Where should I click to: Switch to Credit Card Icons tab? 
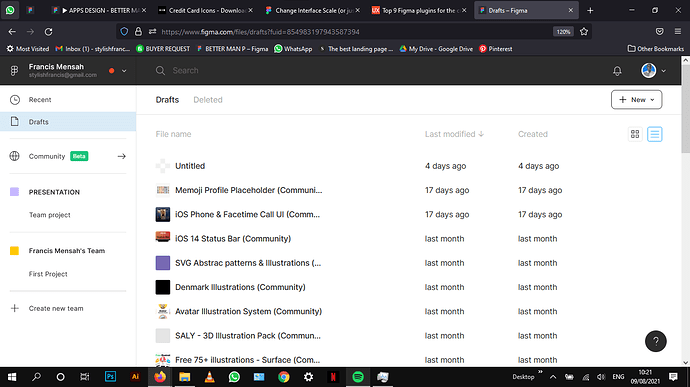(206, 10)
